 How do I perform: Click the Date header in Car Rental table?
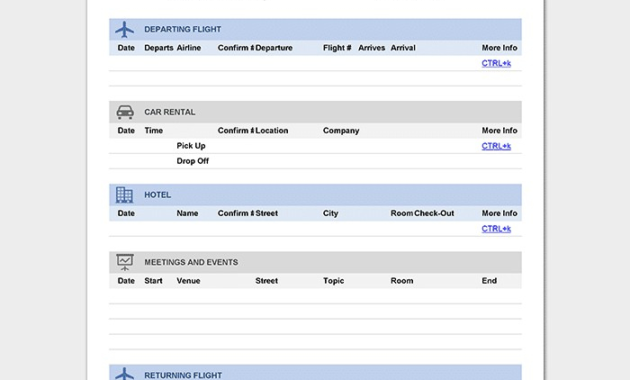pos(126,131)
